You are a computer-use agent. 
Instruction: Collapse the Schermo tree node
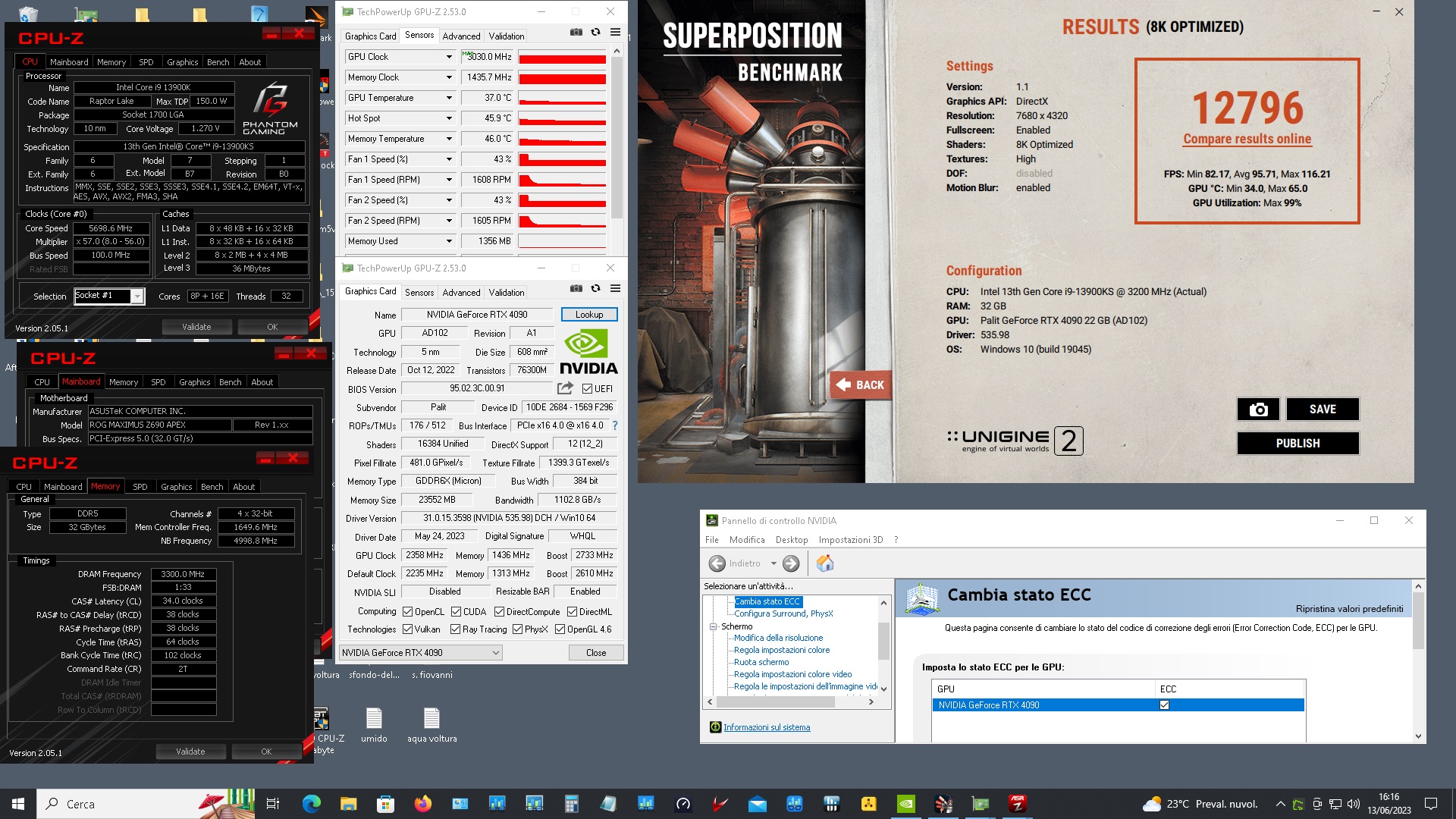(x=713, y=626)
